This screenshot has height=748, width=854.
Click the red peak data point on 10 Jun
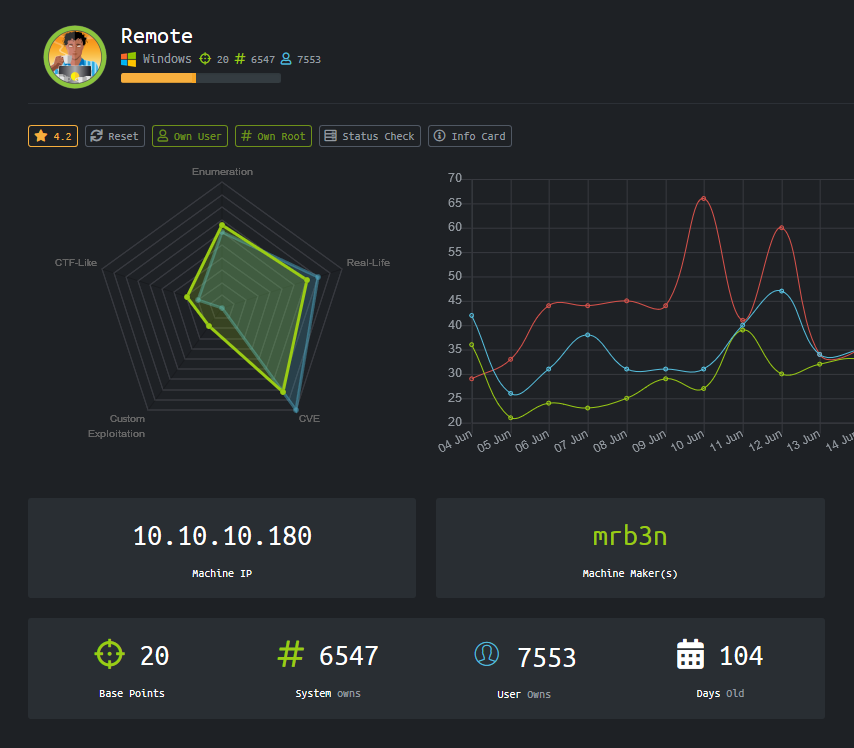(703, 198)
